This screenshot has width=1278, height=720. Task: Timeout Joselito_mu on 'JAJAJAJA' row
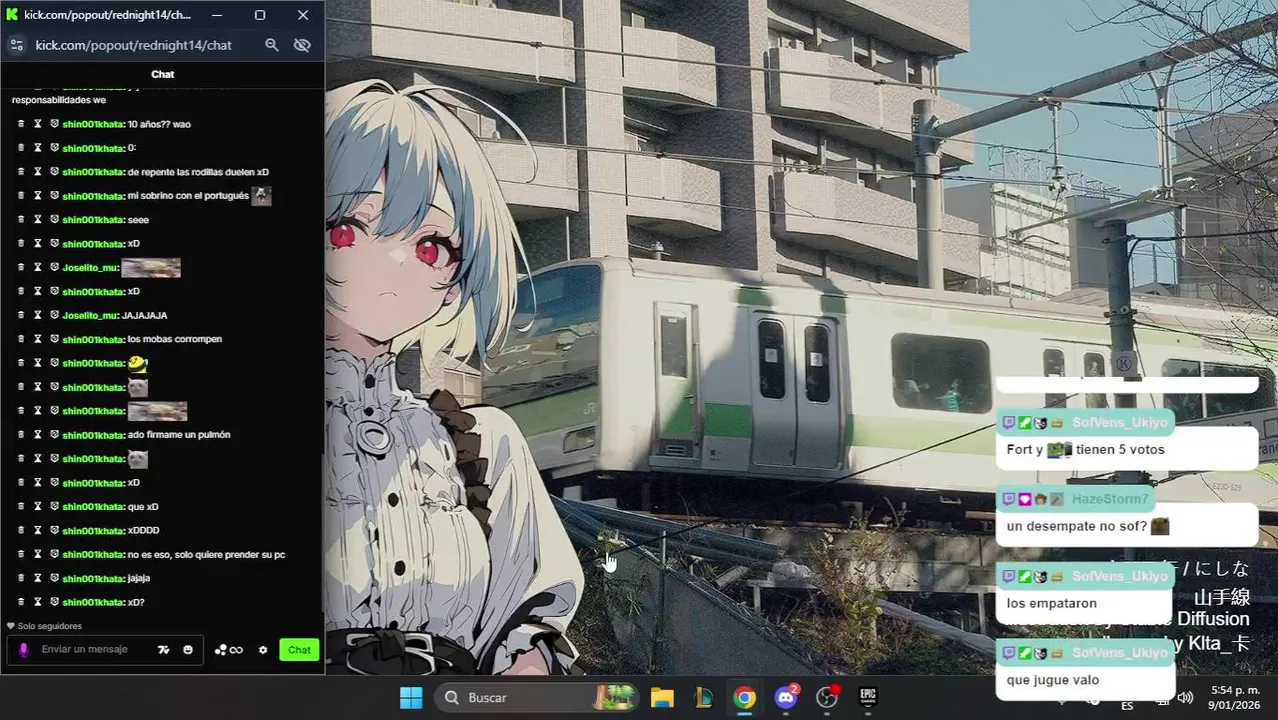(x=38, y=315)
